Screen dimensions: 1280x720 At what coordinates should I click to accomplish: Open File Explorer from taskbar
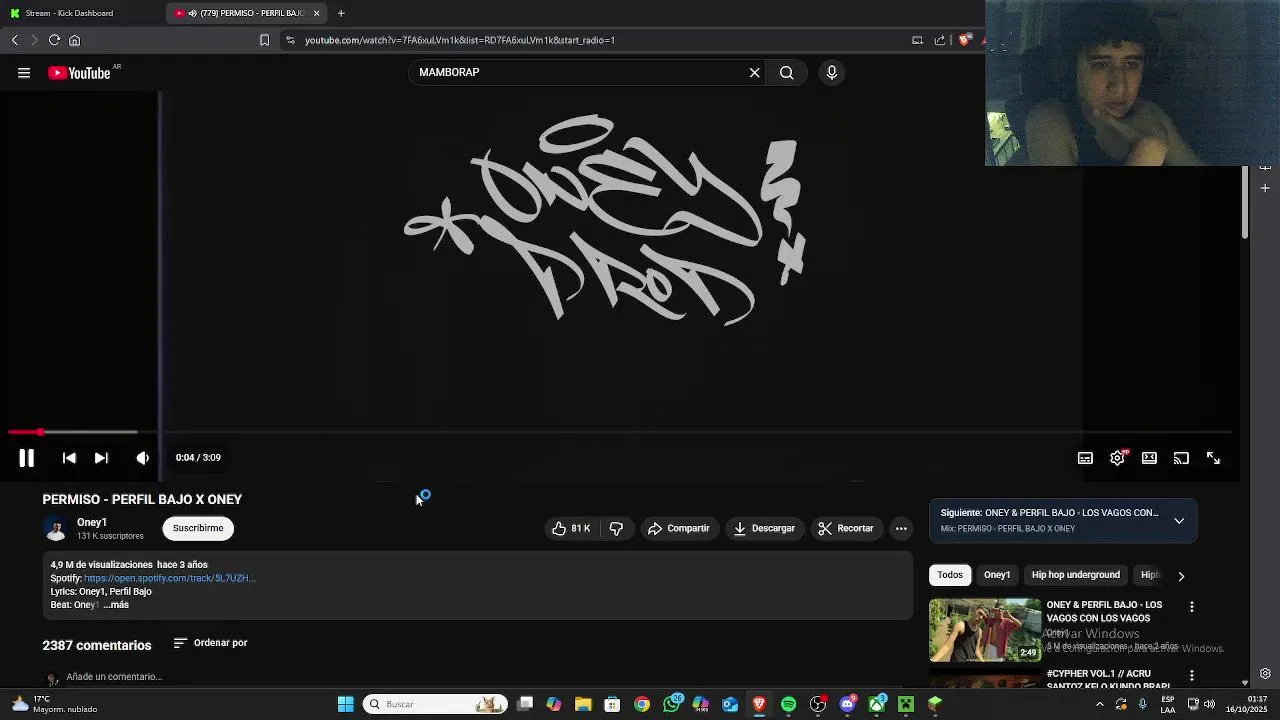tap(583, 704)
